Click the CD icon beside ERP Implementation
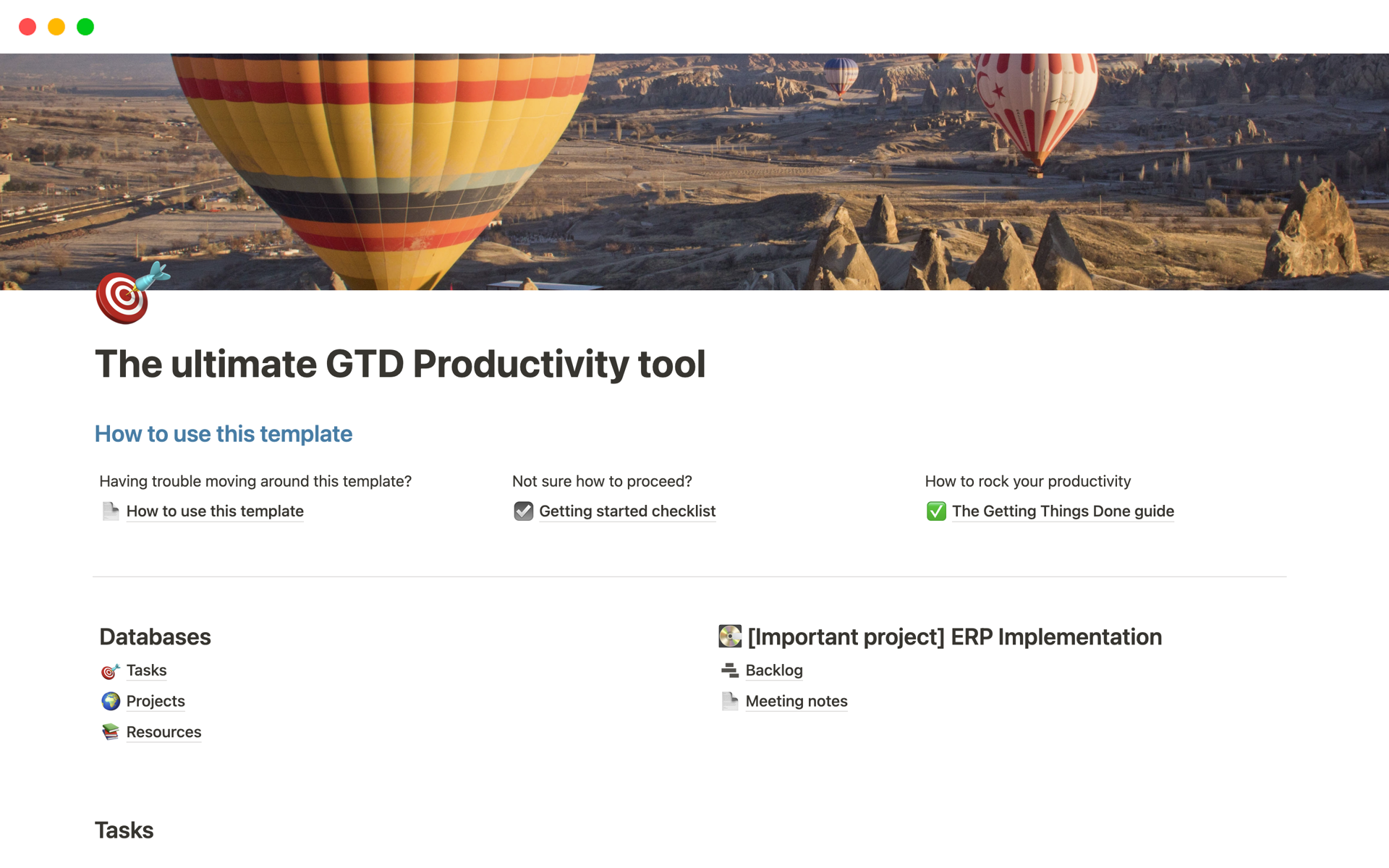This screenshot has width=1389, height=868. coord(730,637)
